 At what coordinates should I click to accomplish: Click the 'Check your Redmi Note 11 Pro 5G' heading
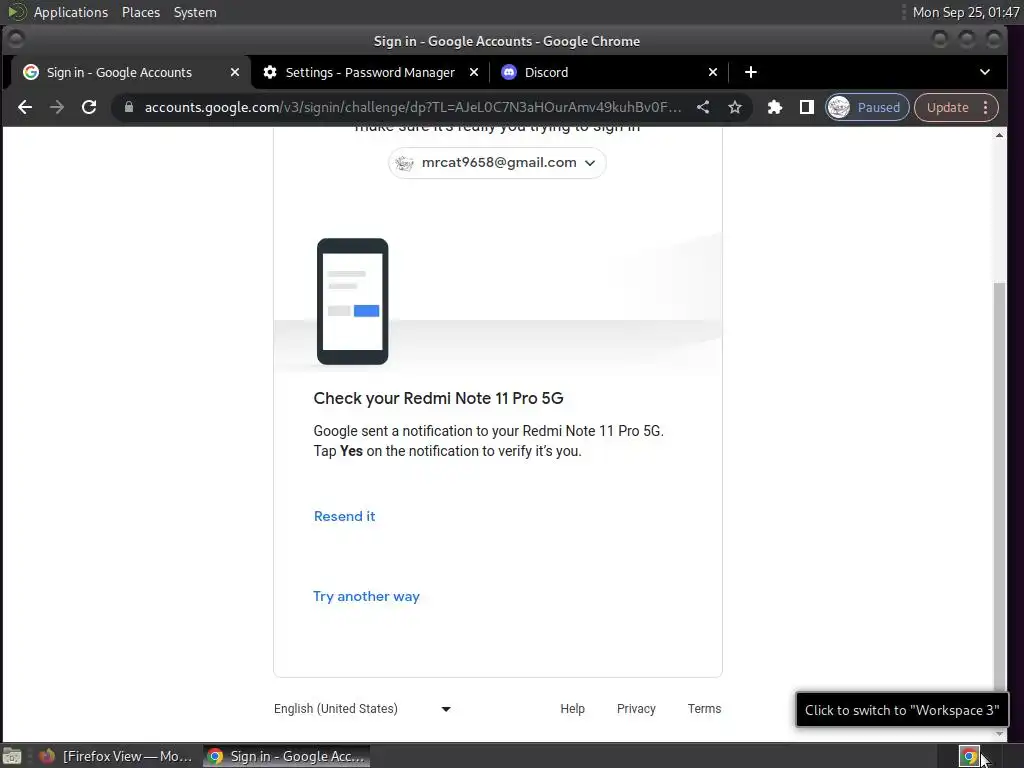click(438, 398)
